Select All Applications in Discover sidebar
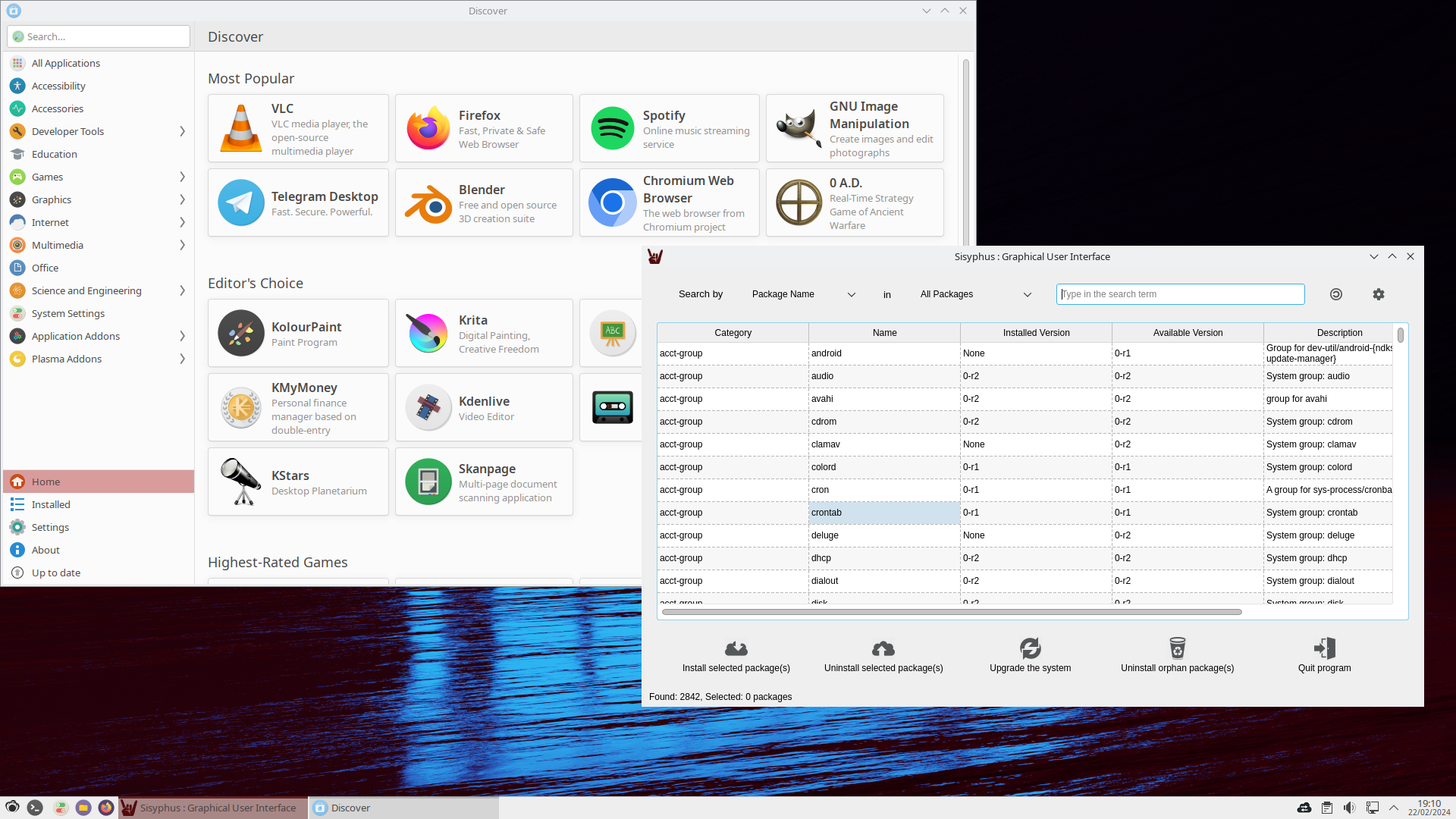 click(x=99, y=63)
